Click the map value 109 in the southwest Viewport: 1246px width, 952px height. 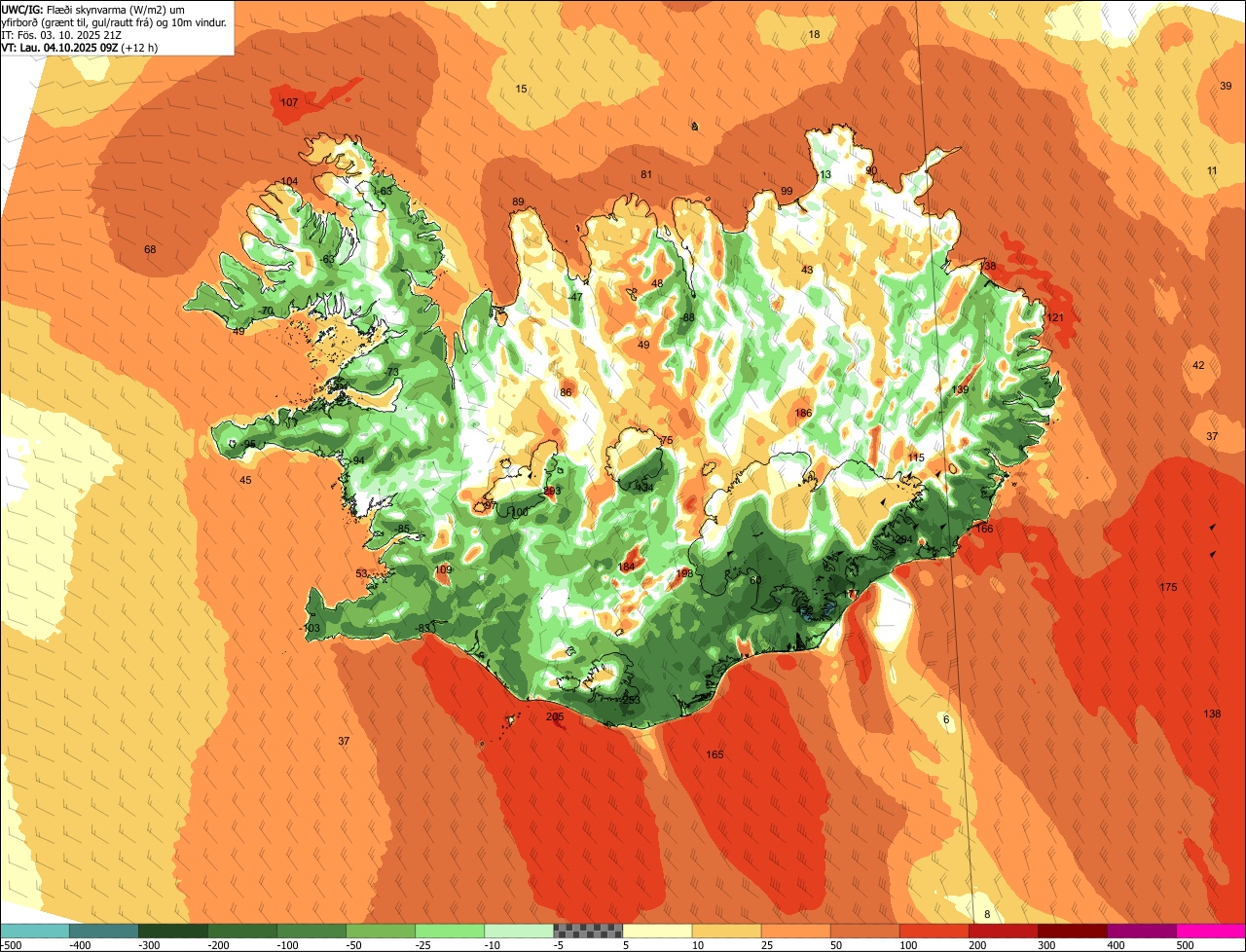[443, 569]
